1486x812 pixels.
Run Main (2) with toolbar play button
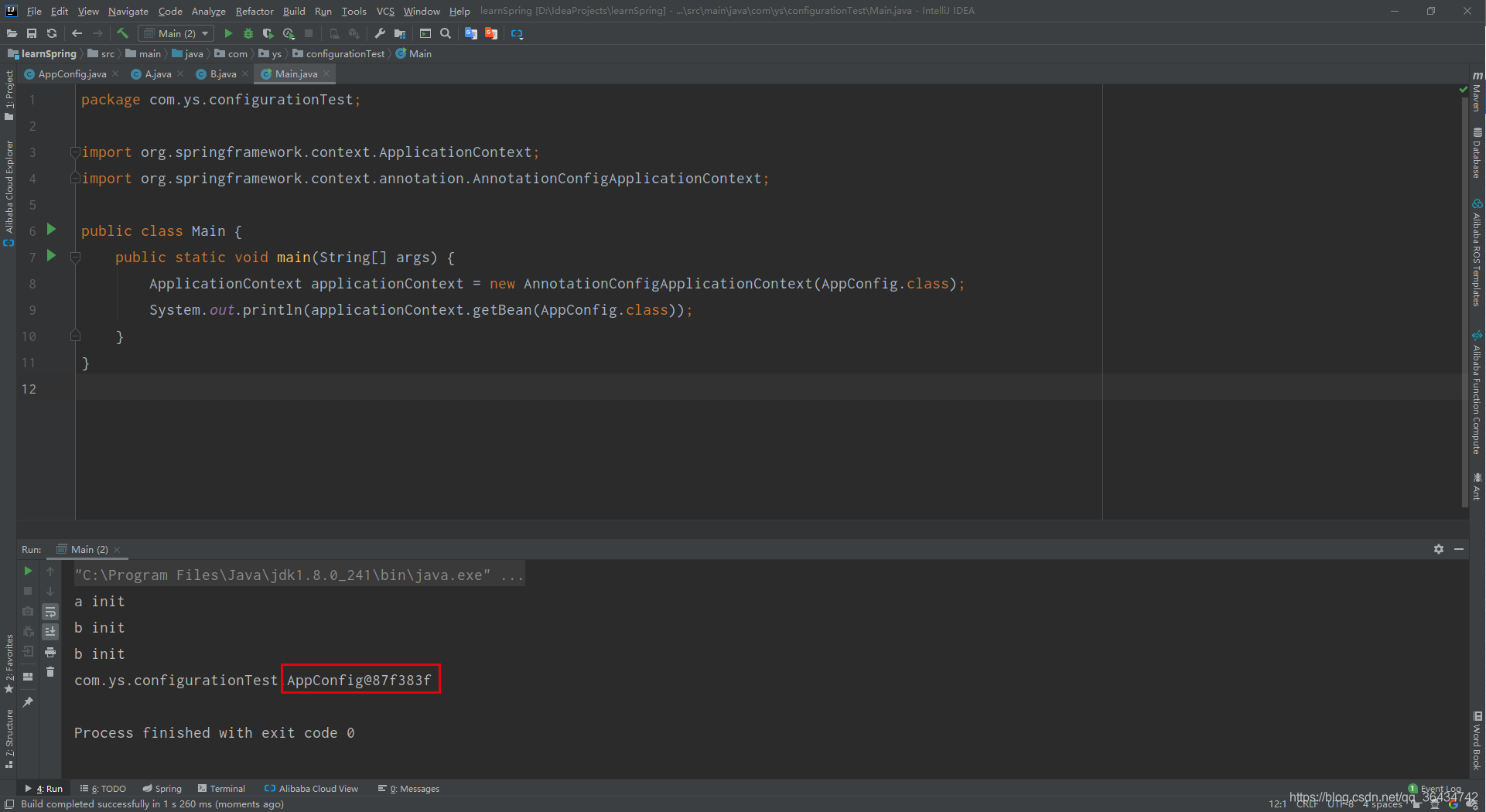coord(228,33)
